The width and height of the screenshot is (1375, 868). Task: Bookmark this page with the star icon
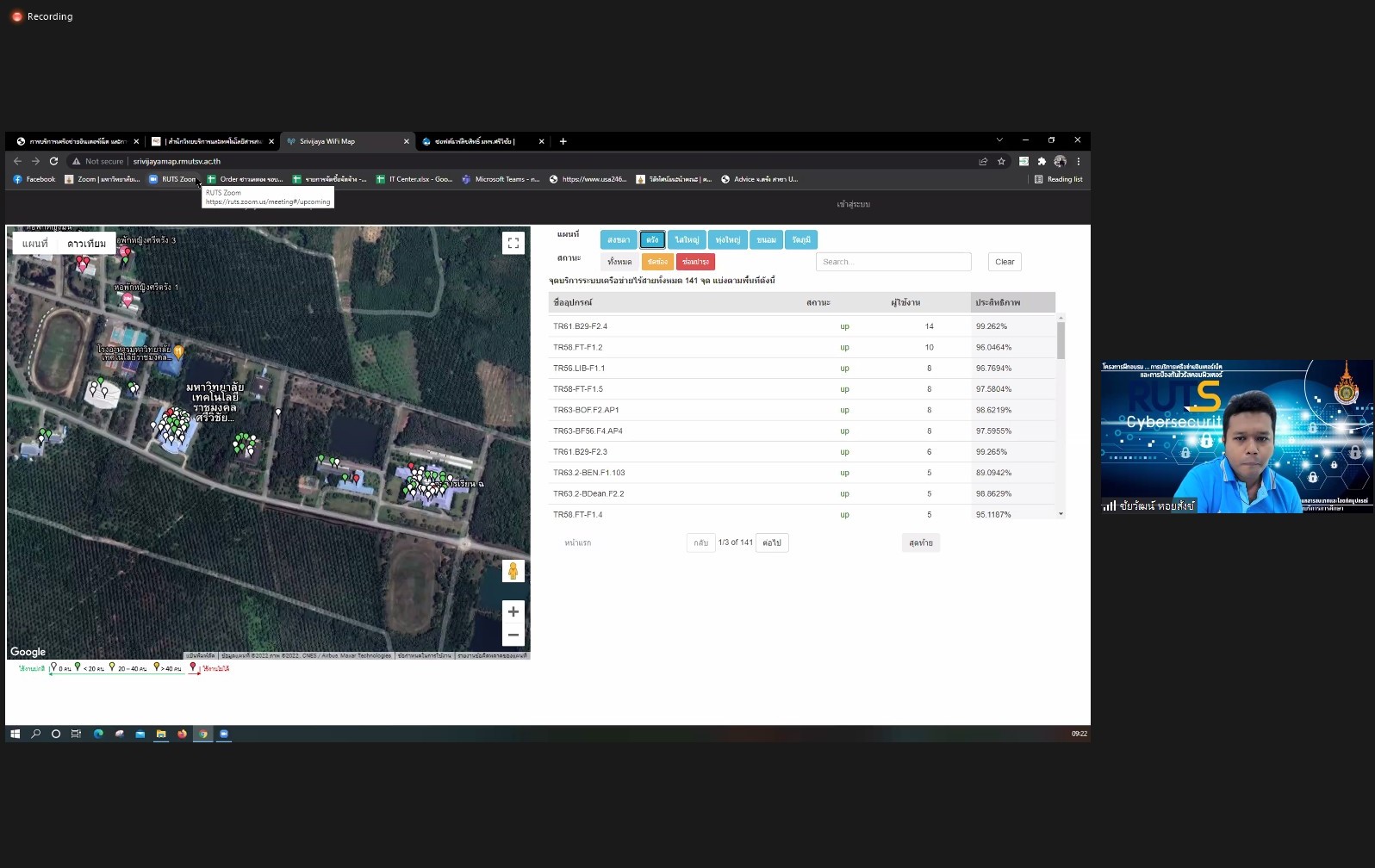tap(1001, 161)
